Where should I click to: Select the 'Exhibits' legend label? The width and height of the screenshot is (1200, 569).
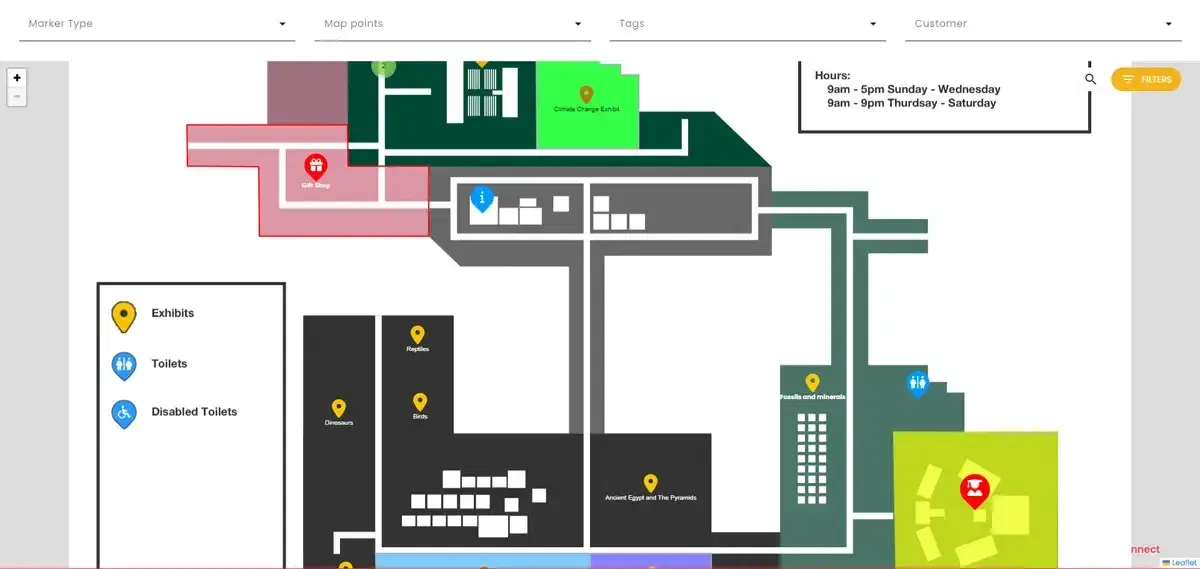(173, 313)
